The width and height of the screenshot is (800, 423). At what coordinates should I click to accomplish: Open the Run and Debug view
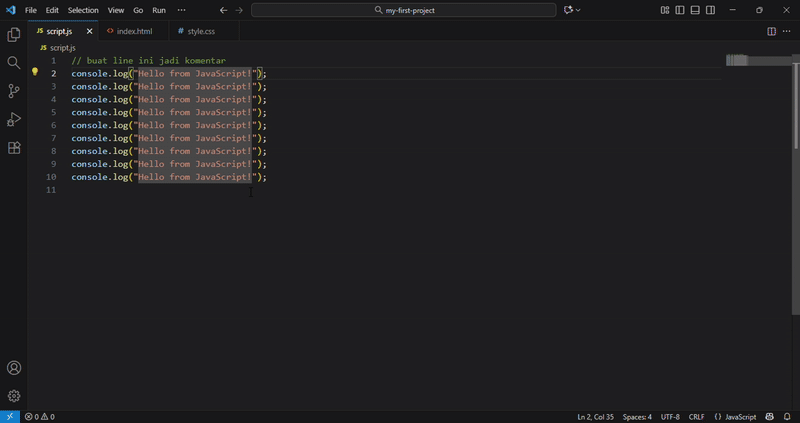coord(14,119)
